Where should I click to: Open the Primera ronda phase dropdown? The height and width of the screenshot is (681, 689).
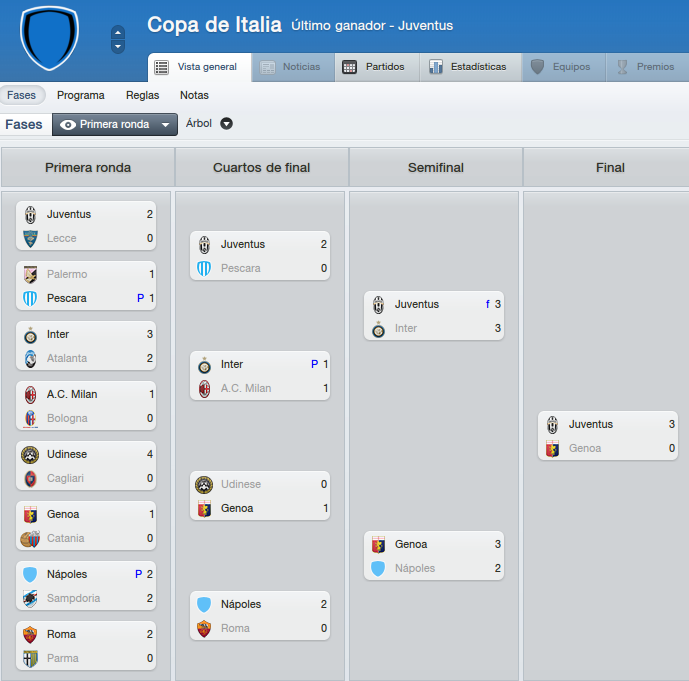point(115,124)
